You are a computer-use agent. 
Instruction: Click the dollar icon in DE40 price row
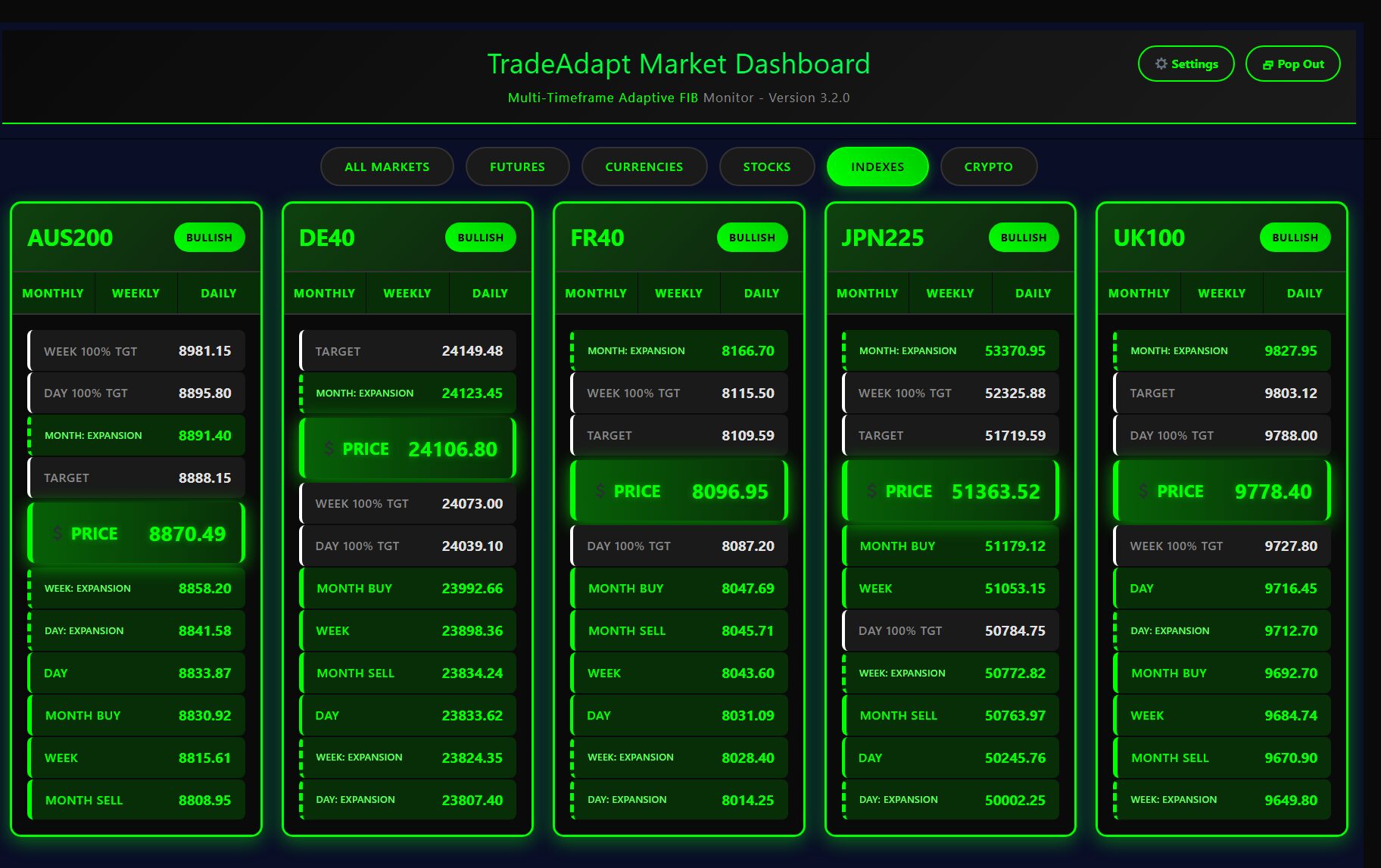(x=329, y=449)
